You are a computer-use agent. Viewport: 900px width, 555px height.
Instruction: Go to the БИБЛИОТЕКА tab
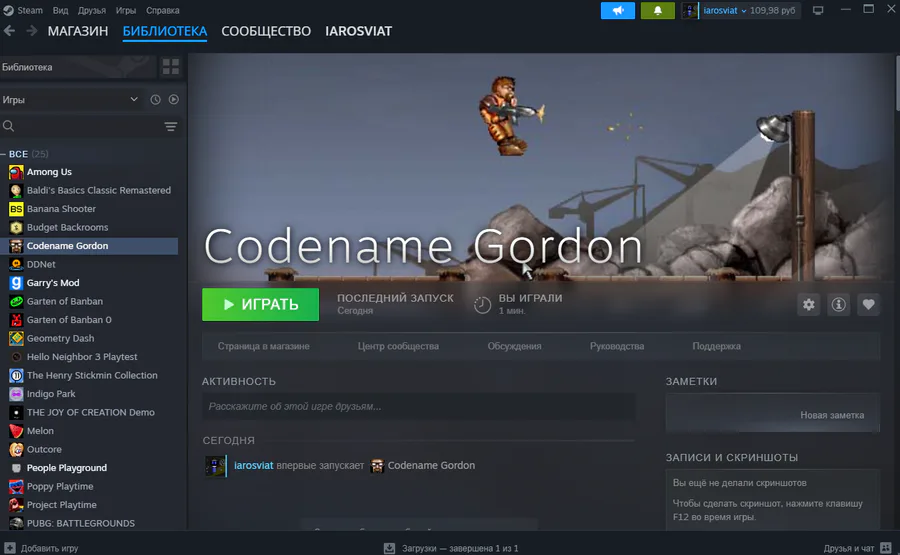165,31
